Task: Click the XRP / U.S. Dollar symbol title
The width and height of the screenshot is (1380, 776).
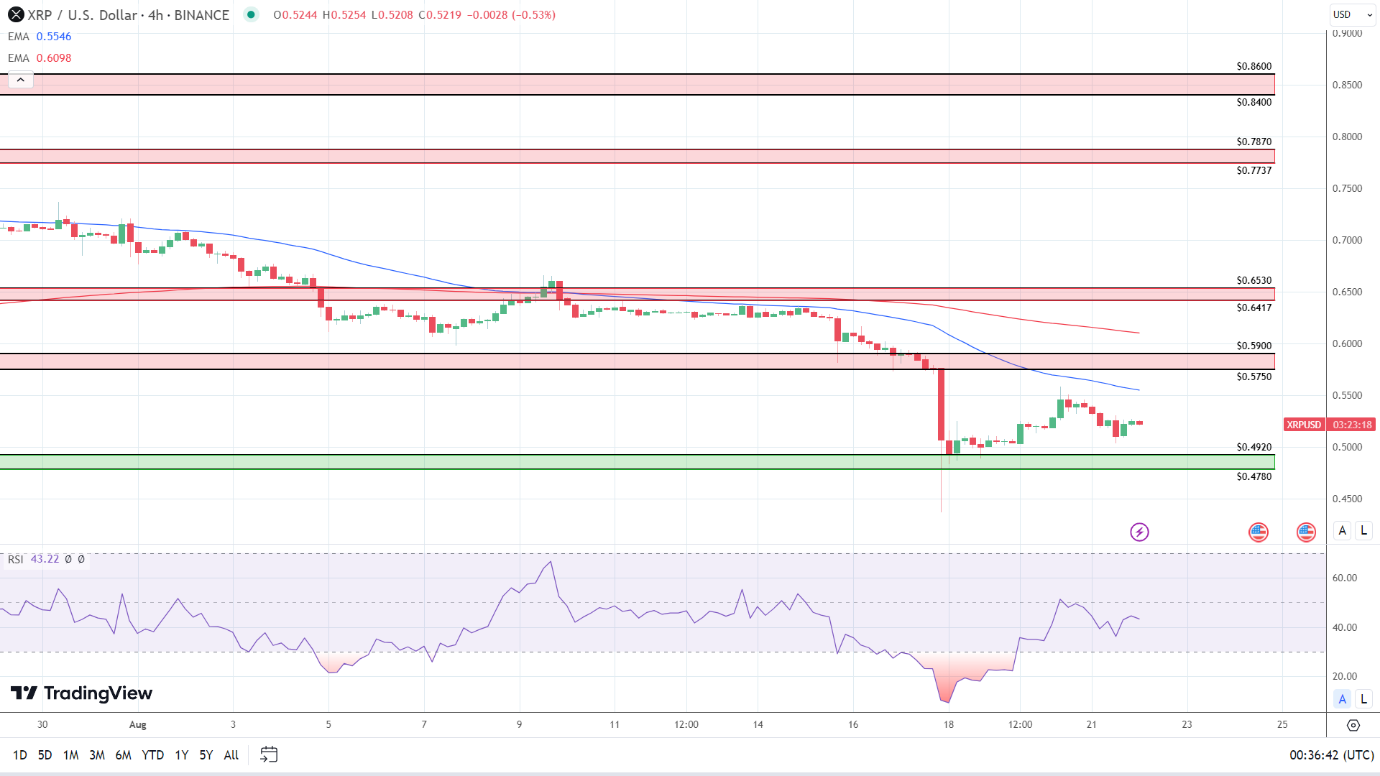Action: (x=130, y=15)
